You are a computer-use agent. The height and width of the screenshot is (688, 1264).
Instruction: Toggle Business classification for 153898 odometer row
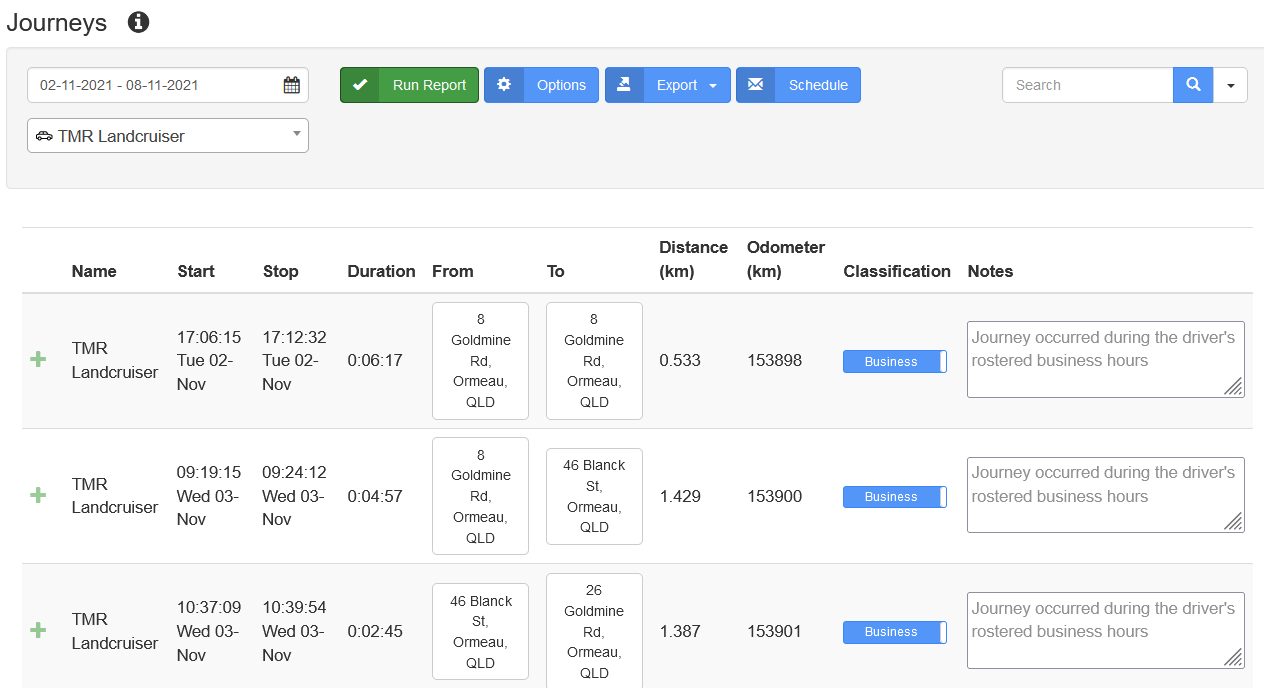click(895, 361)
